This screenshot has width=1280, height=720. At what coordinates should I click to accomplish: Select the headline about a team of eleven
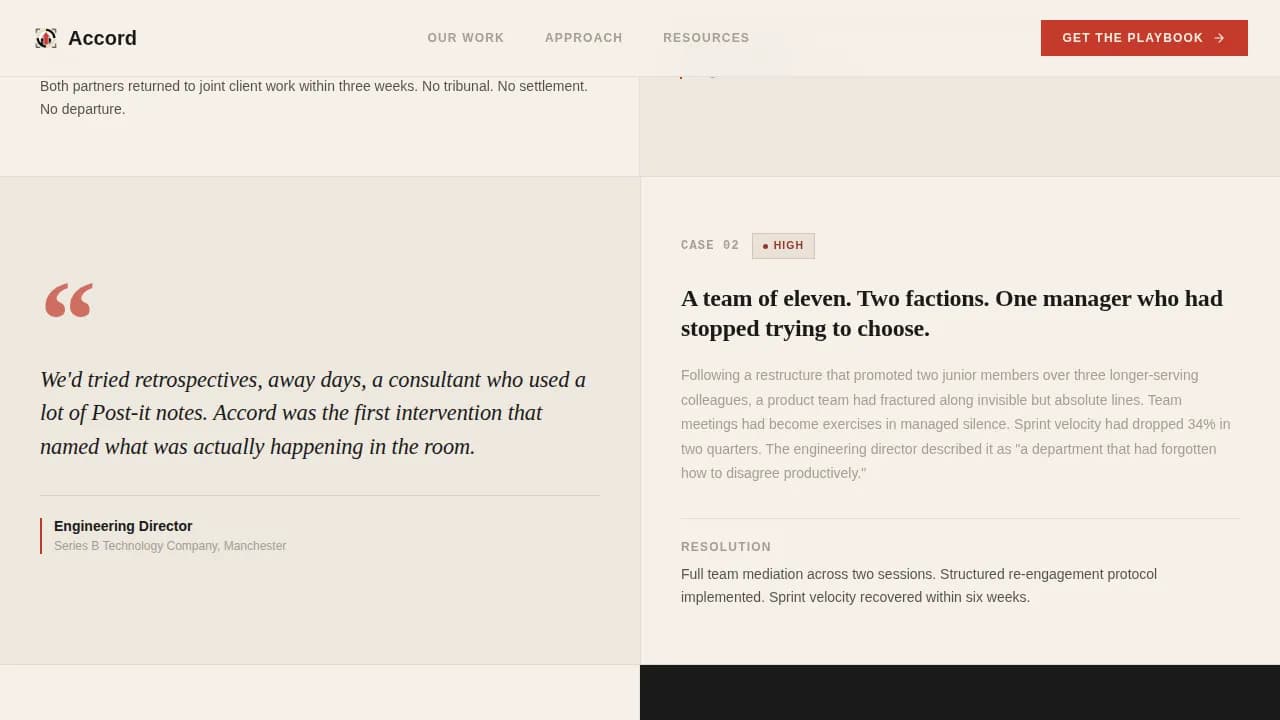(951, 313)
